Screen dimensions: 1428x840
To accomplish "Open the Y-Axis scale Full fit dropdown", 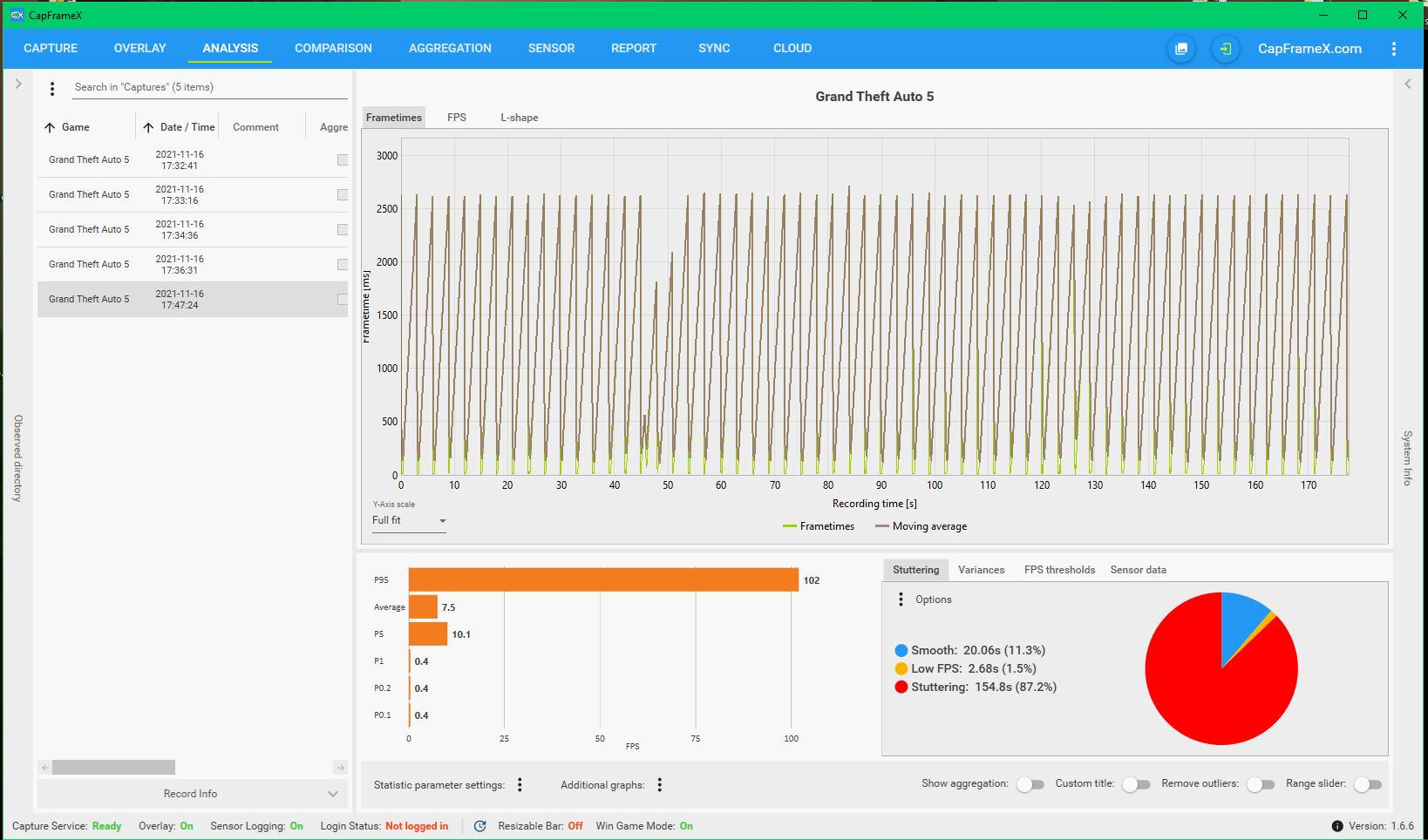I will pyautogui.click(x=409, y=520).
